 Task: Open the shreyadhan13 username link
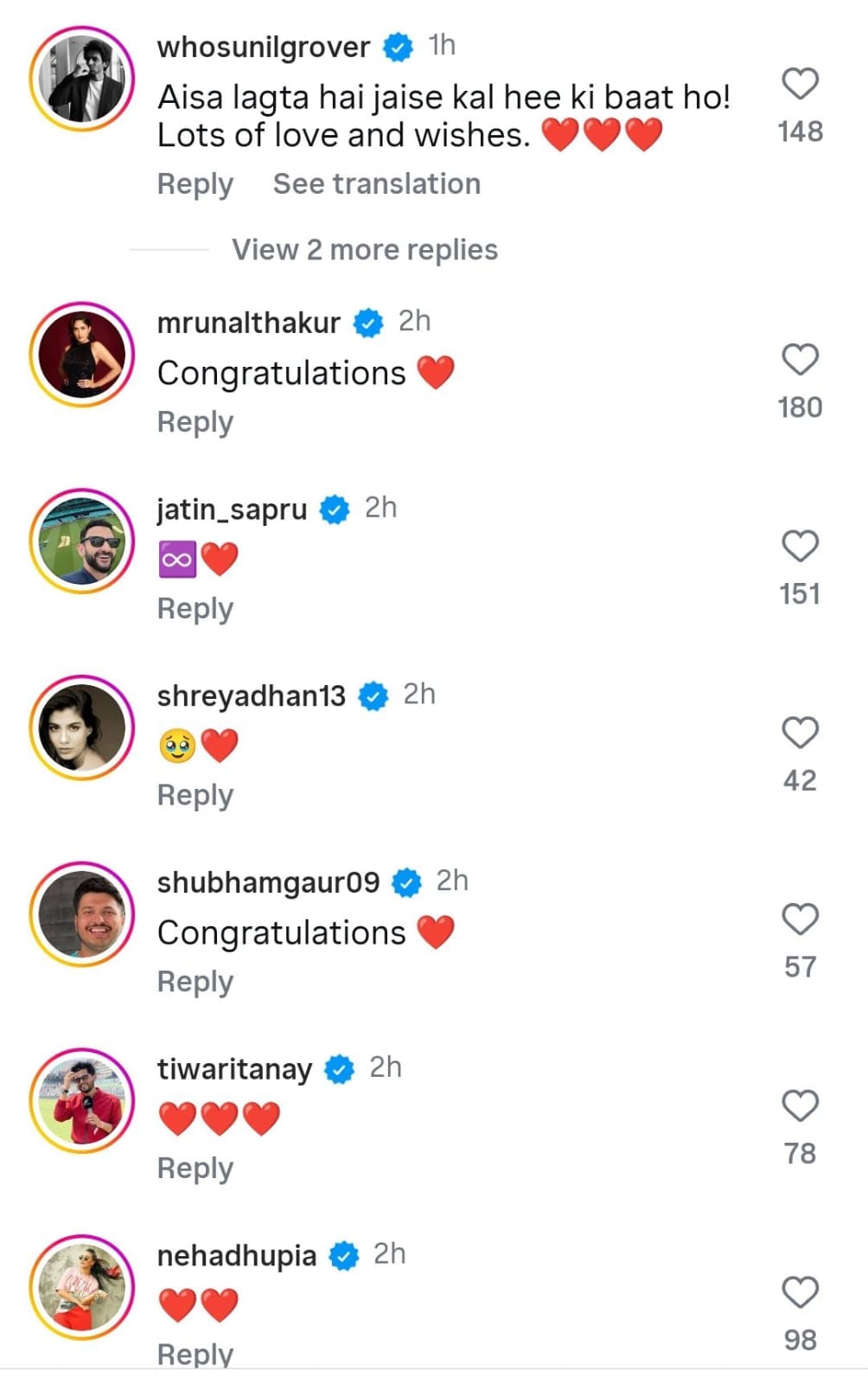pyautogui.click(x=252, y=696)
